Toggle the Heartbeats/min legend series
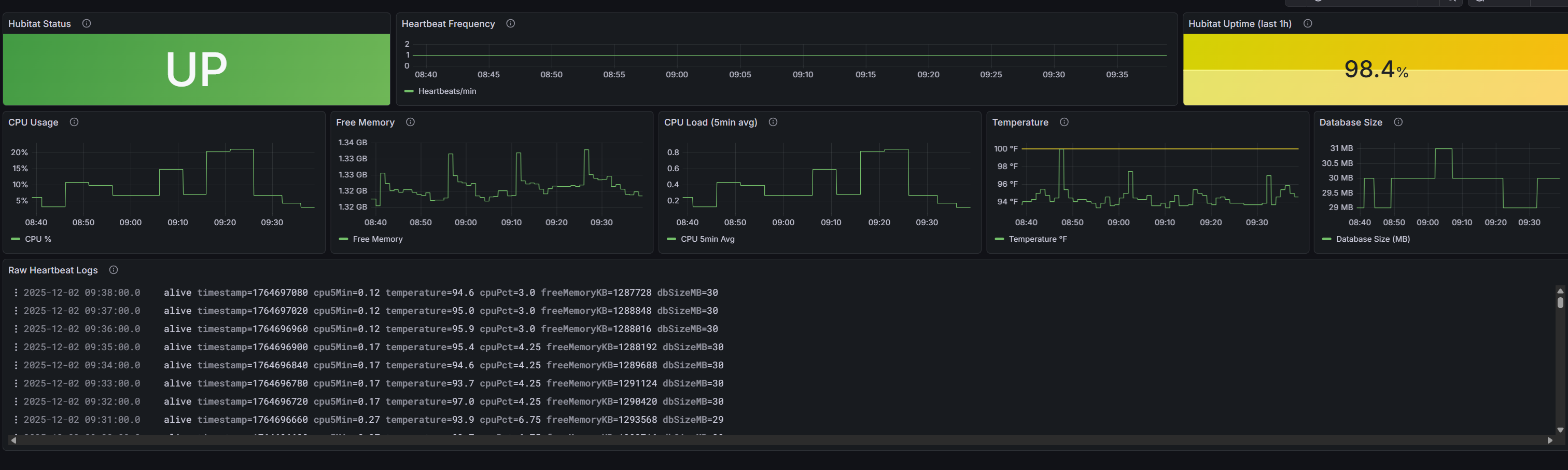 click(x=446, y=91)
